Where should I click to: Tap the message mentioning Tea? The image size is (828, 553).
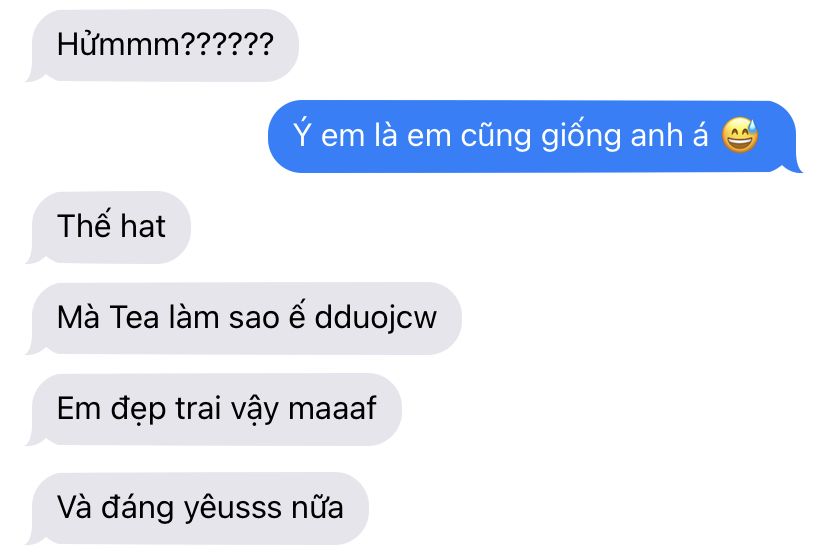[x=244, y=318]
